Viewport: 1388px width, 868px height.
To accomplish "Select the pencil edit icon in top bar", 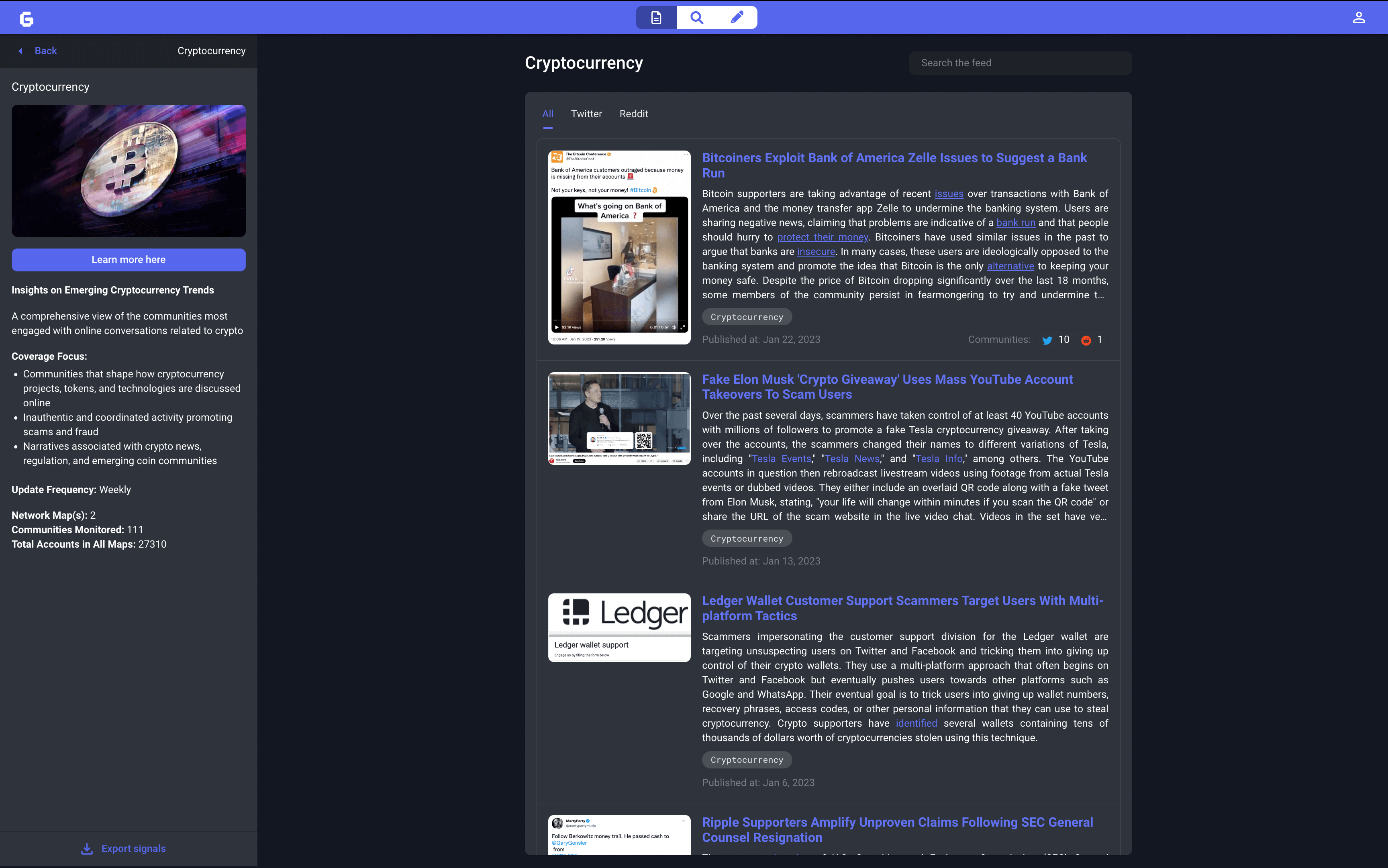I will pyautogui.click(x=737, y=18).
